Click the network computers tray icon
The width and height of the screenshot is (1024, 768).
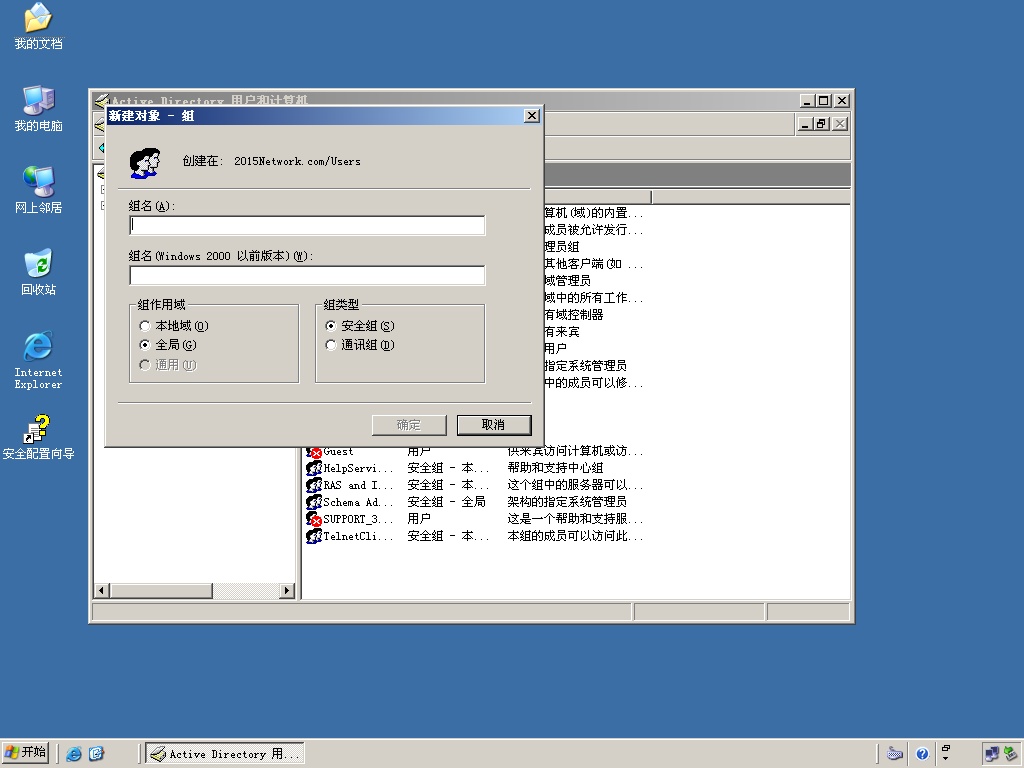(992, 754)
